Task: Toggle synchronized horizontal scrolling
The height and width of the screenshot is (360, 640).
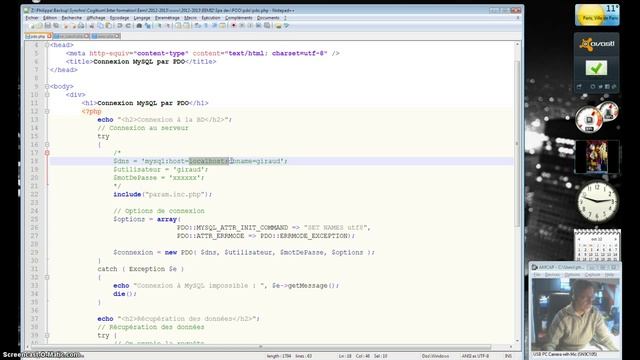Action: pyautogui.click(x=186, y=26)
